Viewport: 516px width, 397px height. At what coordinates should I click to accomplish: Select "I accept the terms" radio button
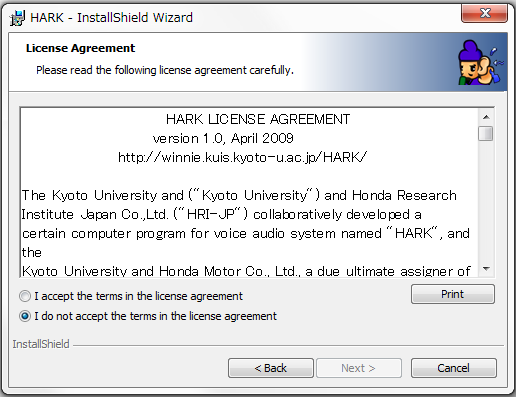tap(25, 296)
